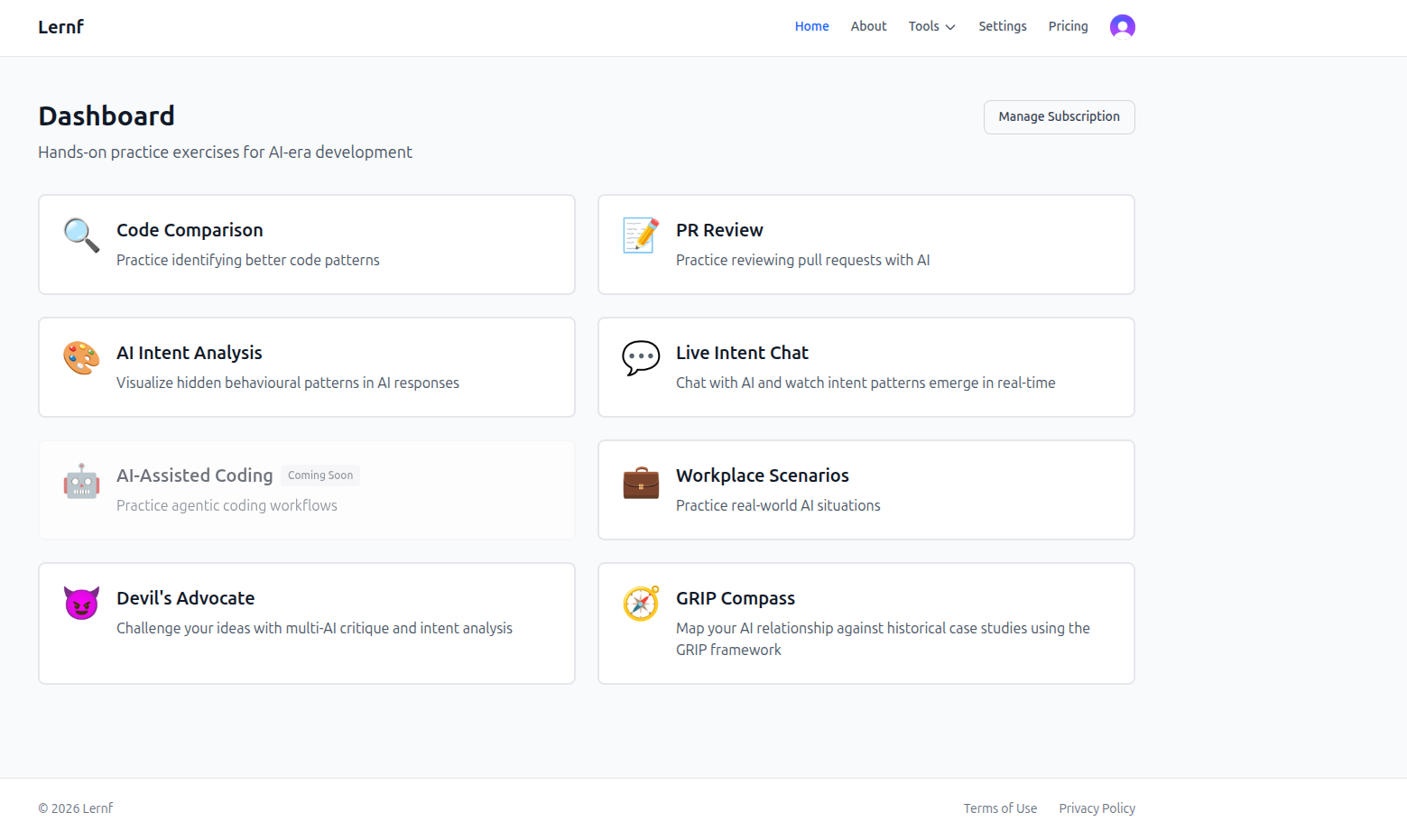Click the compass GRIP Compass icon
The image size is (1407, 840).
(x=641, y=604)
